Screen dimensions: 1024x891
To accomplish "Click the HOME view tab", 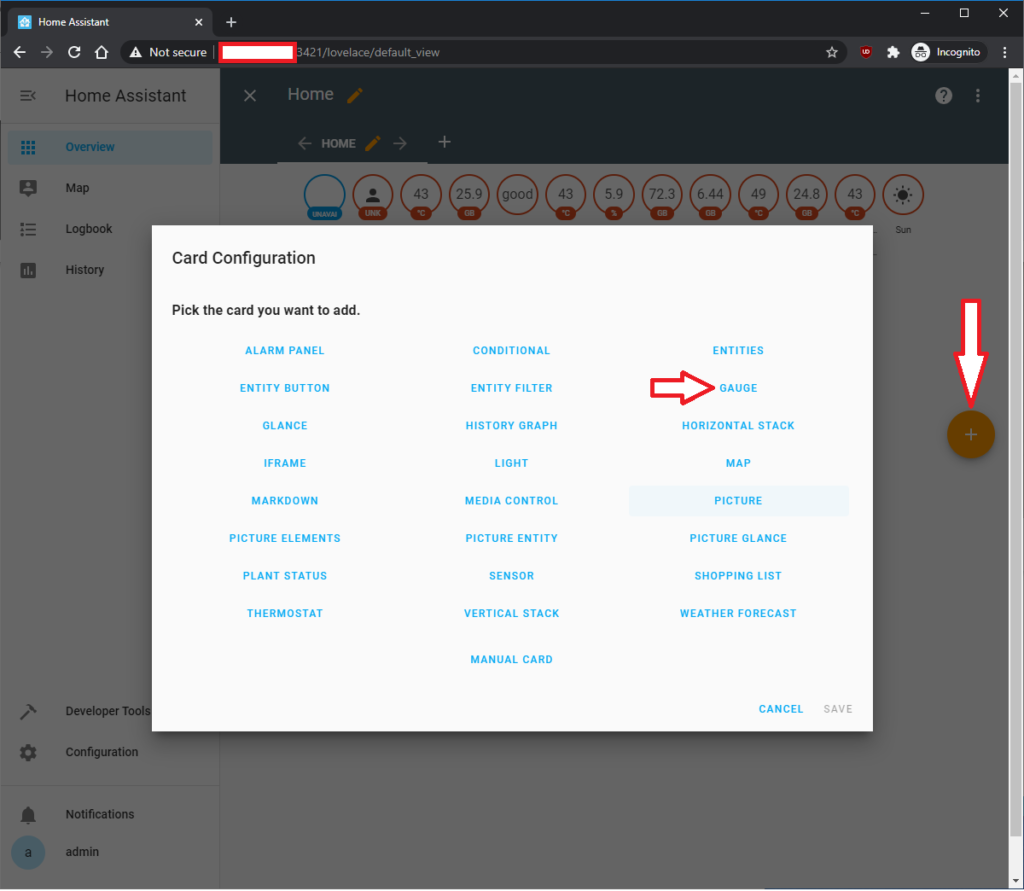I will point(338,144).
